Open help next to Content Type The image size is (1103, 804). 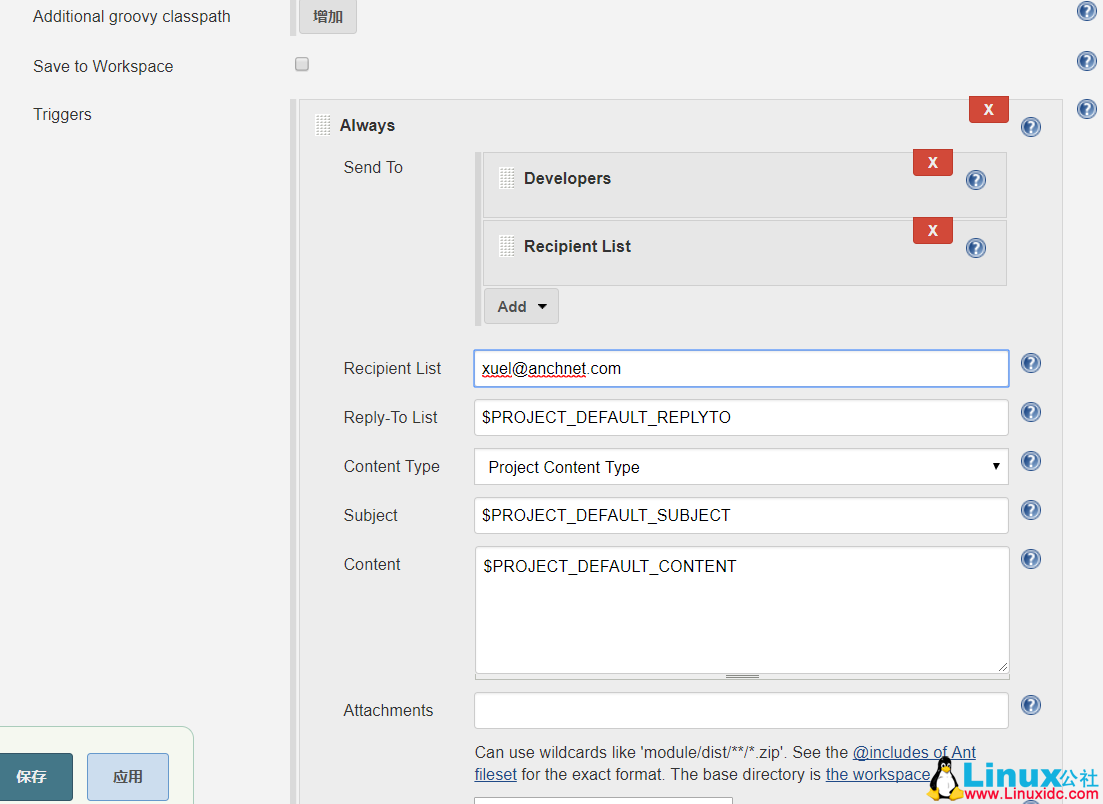click(x=1030, y=461)
